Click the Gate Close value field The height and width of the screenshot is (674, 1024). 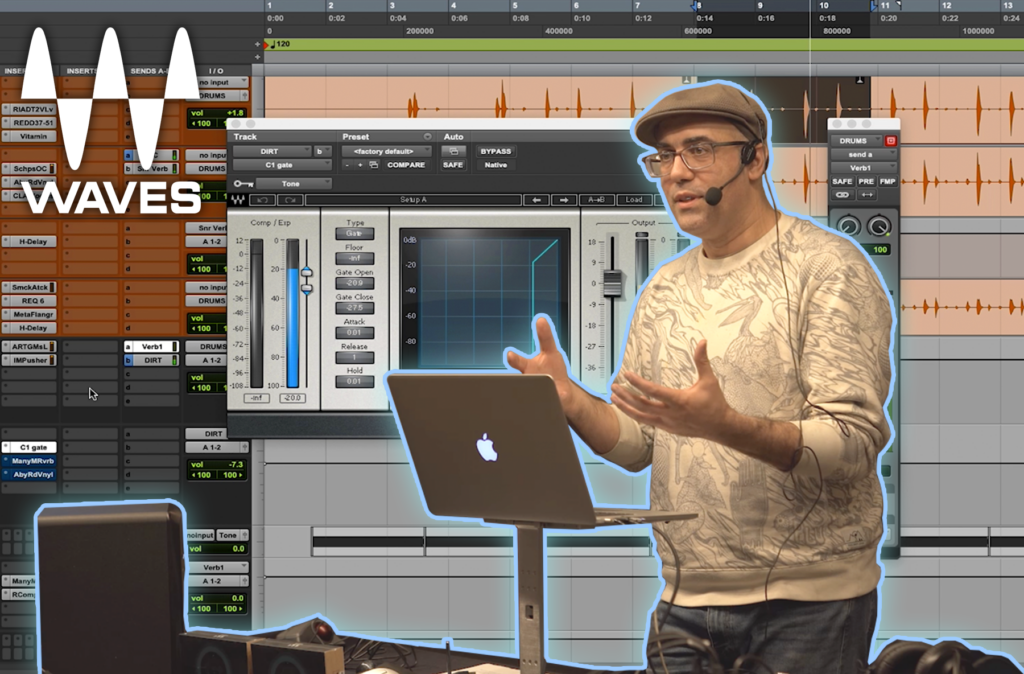tap(355, 308)
